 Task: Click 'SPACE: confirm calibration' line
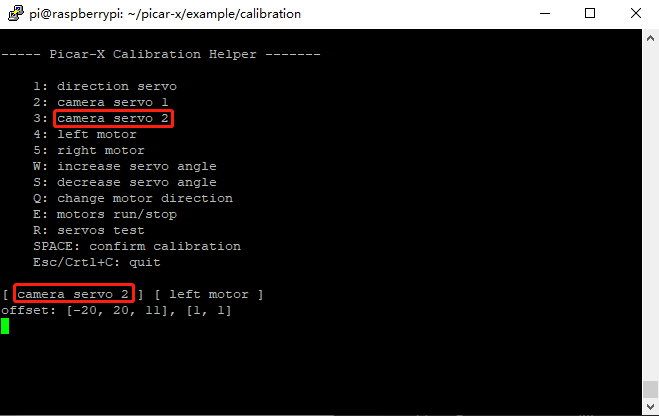[137, 246]
